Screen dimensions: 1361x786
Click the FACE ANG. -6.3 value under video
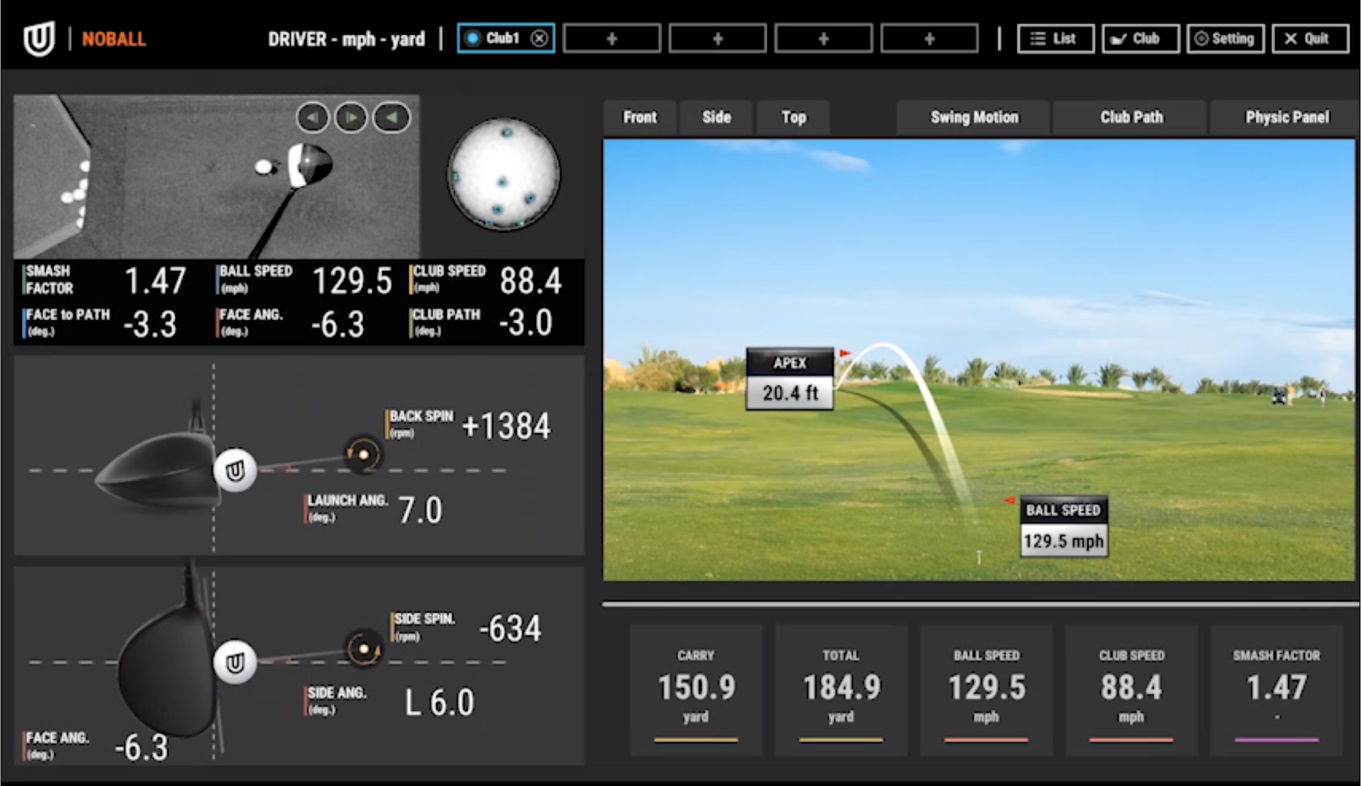336,324
